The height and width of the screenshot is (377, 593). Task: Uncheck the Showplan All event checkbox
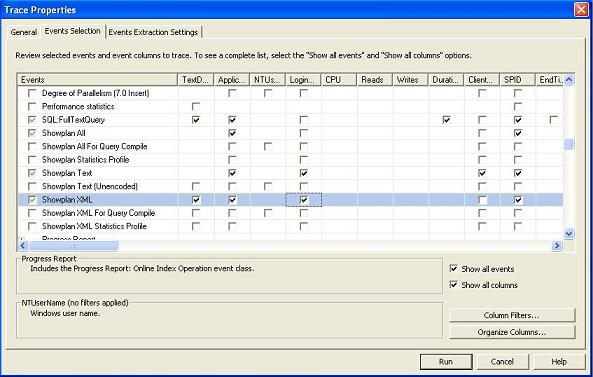pos(32,133)
